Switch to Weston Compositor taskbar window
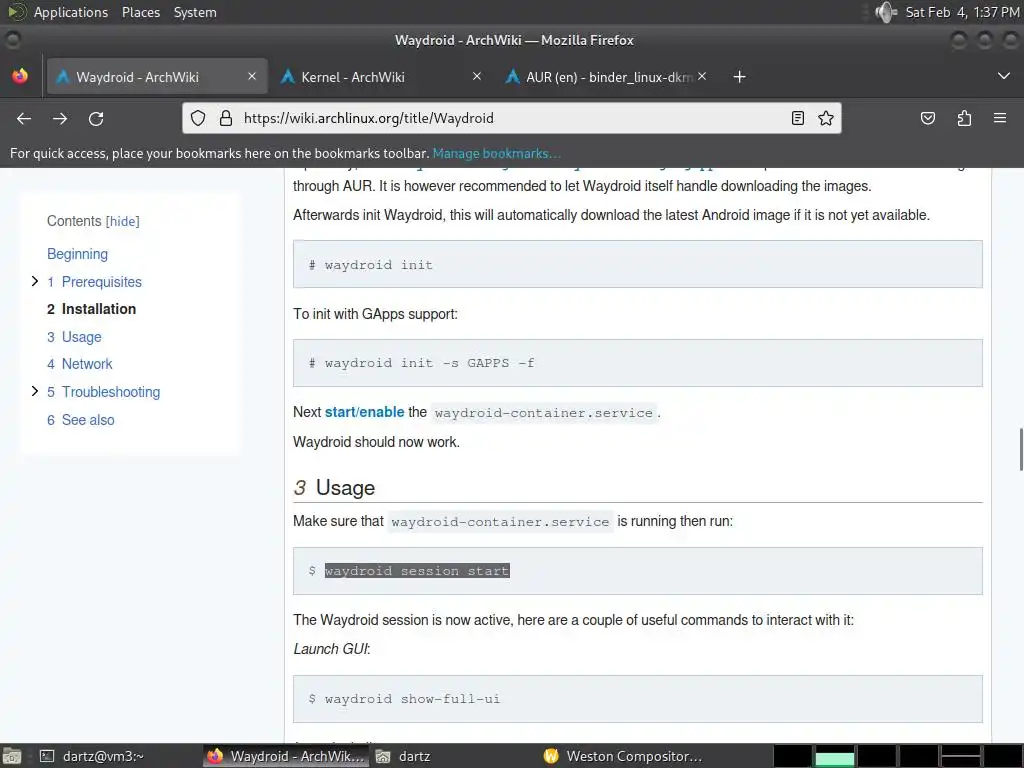 tap(624, 756)
